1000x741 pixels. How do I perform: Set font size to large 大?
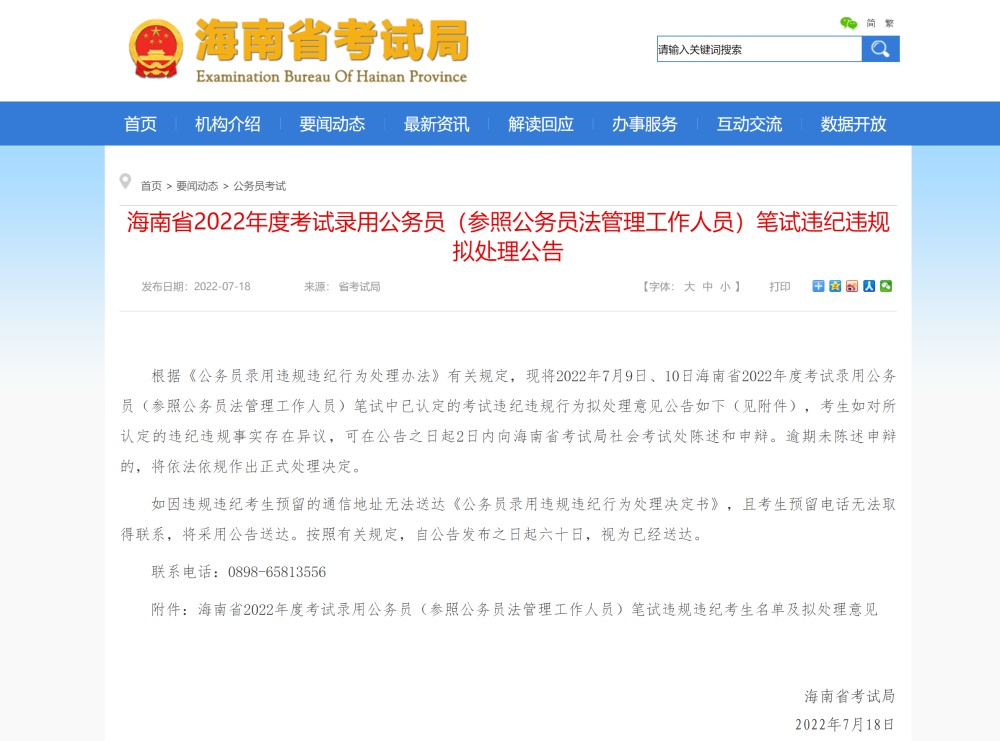[x=689, y=287]
